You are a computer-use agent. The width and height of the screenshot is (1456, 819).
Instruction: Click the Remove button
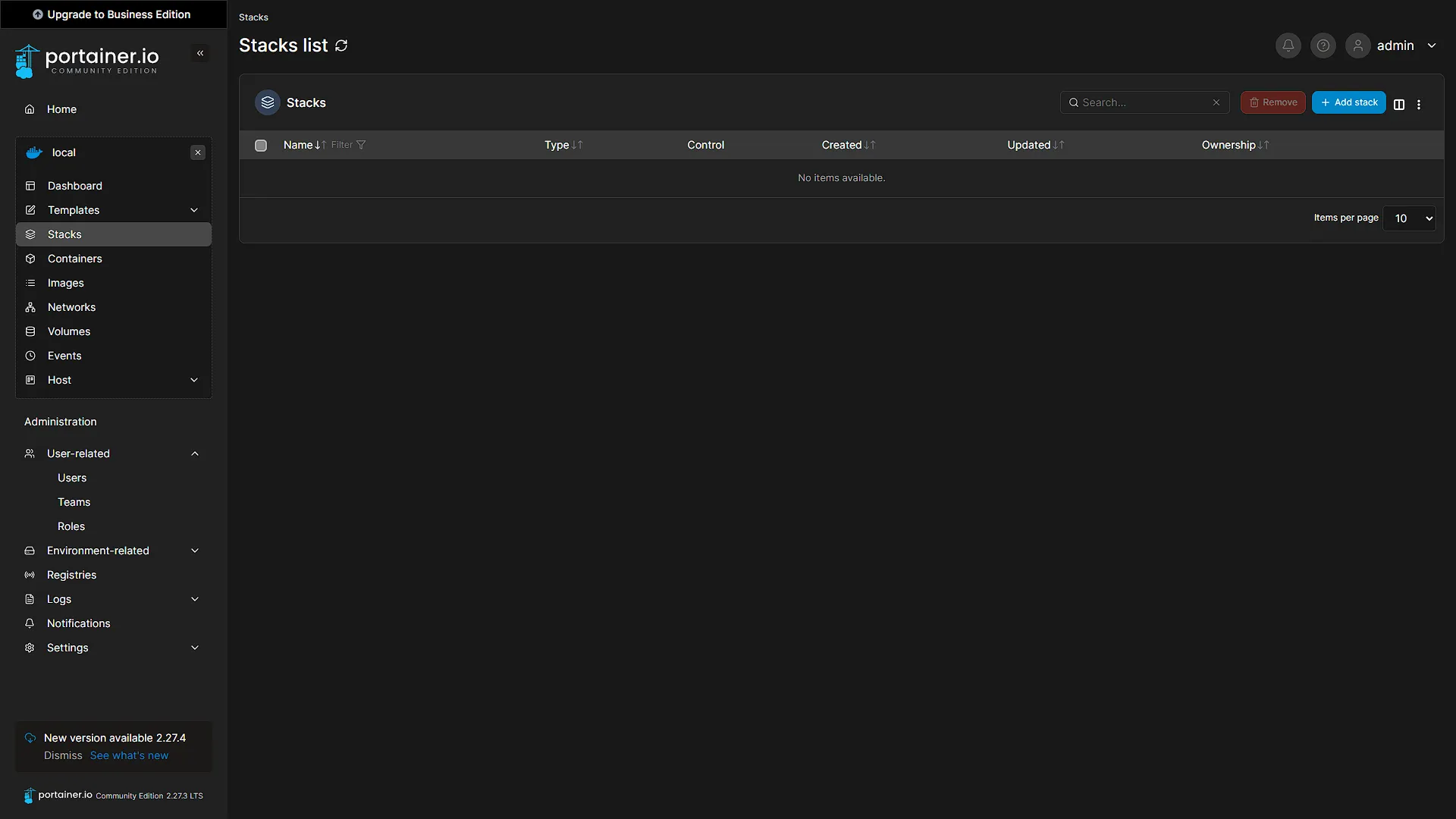coord(1272,102)
